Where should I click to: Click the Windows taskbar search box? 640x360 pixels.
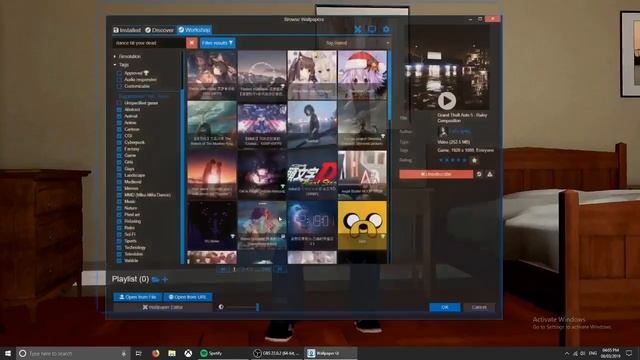pos(73,353)
